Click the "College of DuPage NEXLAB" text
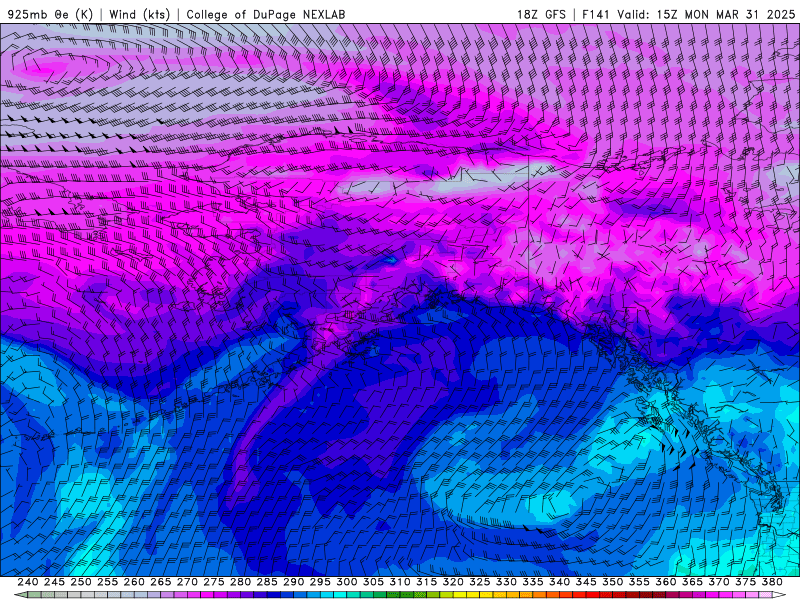The image size is (800, 600). point(266,14)
